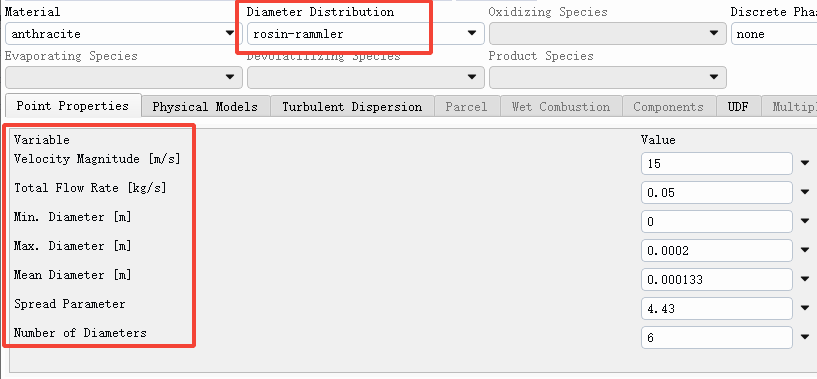Click the Min. Diameter value field
This screenshot has width=817, height=379.
pos(717,222)
